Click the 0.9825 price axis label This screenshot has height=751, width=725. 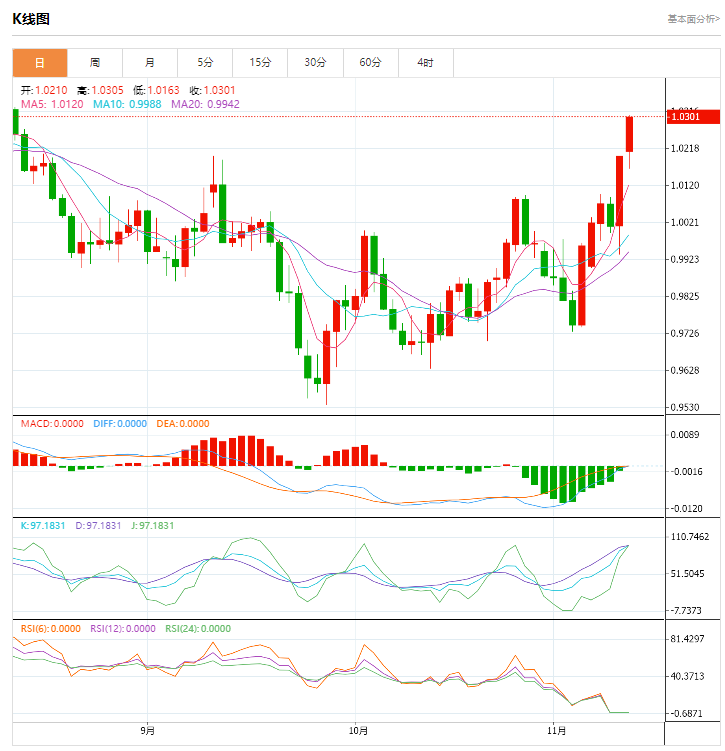685,296
